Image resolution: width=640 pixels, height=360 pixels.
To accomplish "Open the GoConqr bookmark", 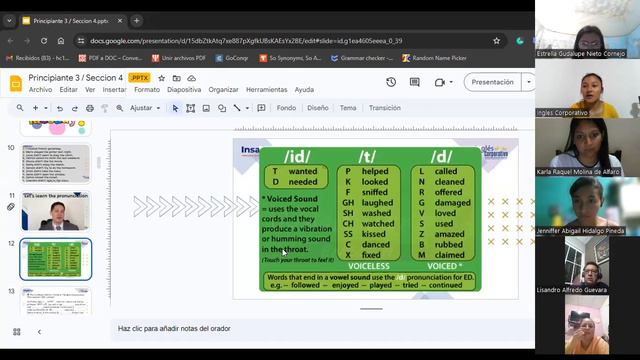I will tap(232, 58).
